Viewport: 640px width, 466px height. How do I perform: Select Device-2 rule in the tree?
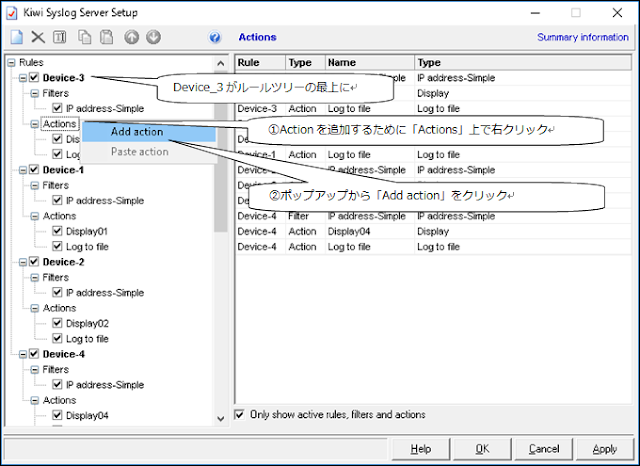[63, 262]
